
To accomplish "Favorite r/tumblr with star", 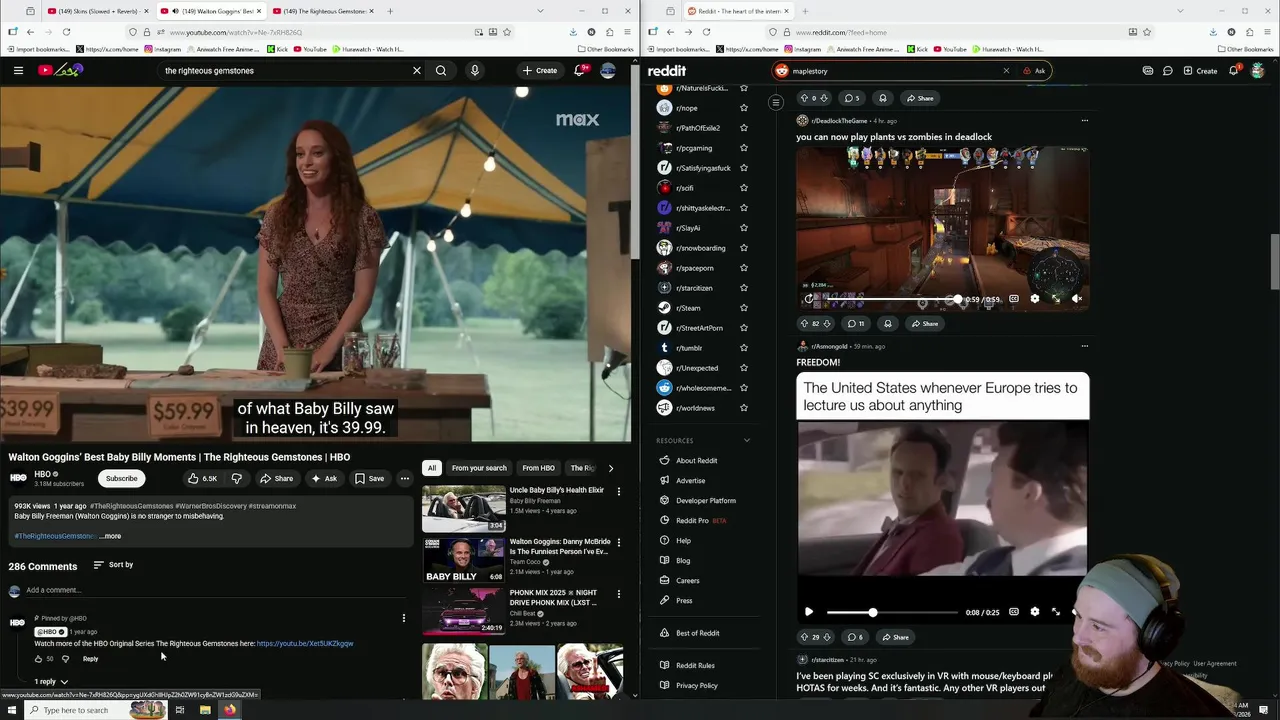I will click(x=743, y=348).
